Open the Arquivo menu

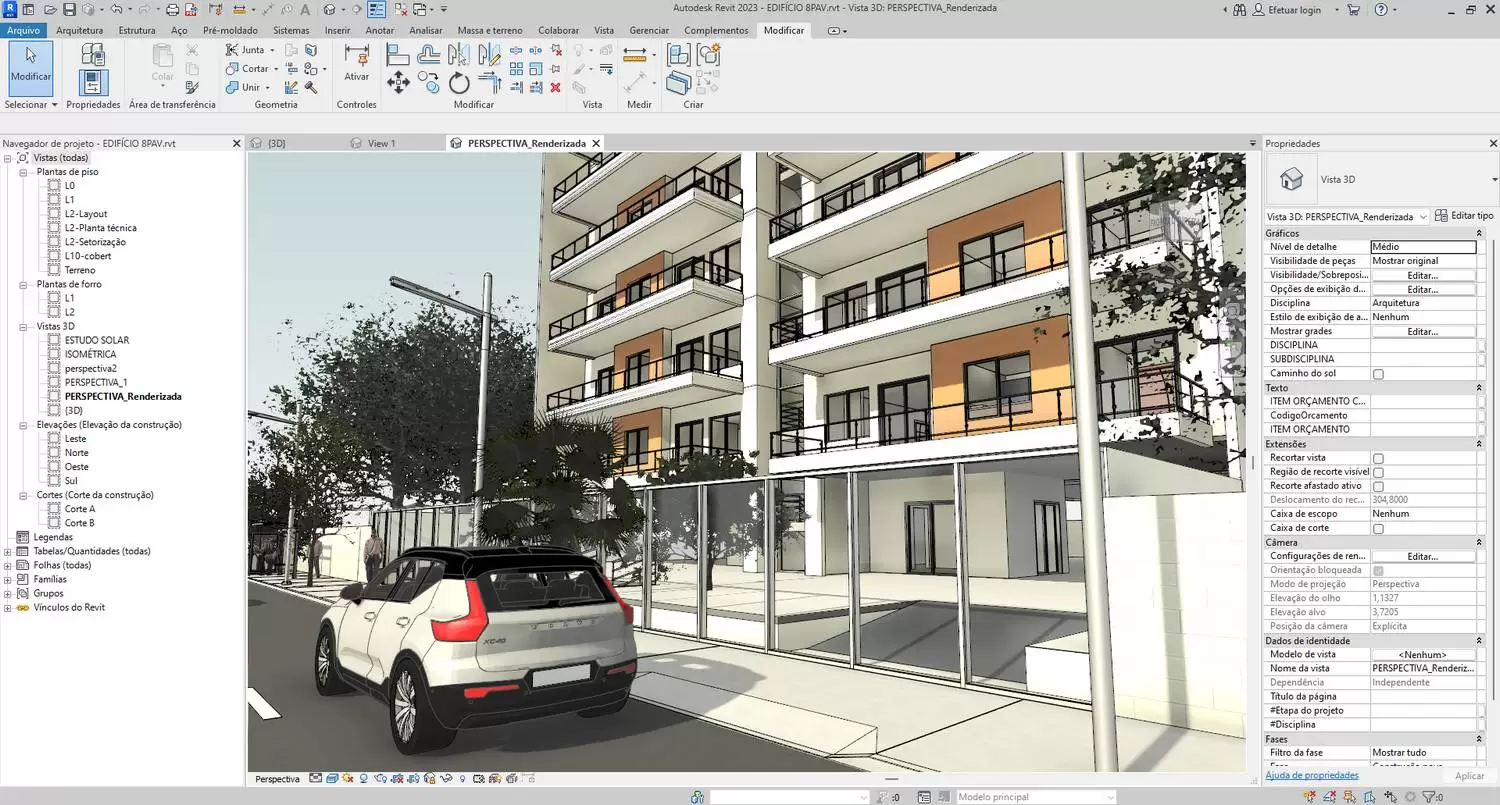pos(23,30)
